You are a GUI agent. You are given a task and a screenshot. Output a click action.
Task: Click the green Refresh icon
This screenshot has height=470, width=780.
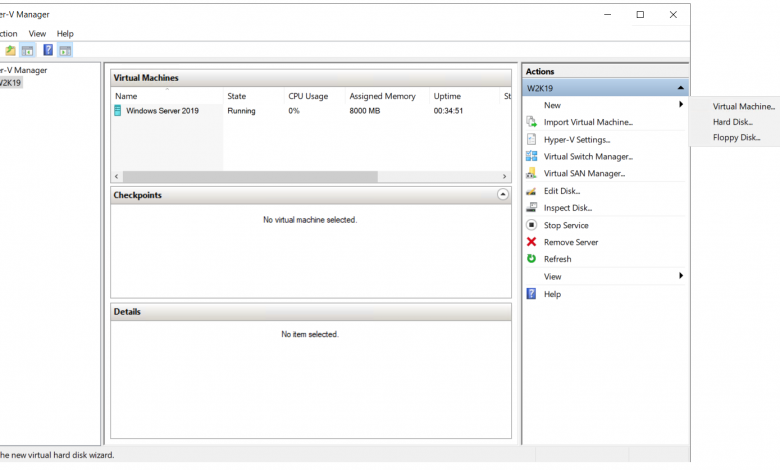click(532, 259)
